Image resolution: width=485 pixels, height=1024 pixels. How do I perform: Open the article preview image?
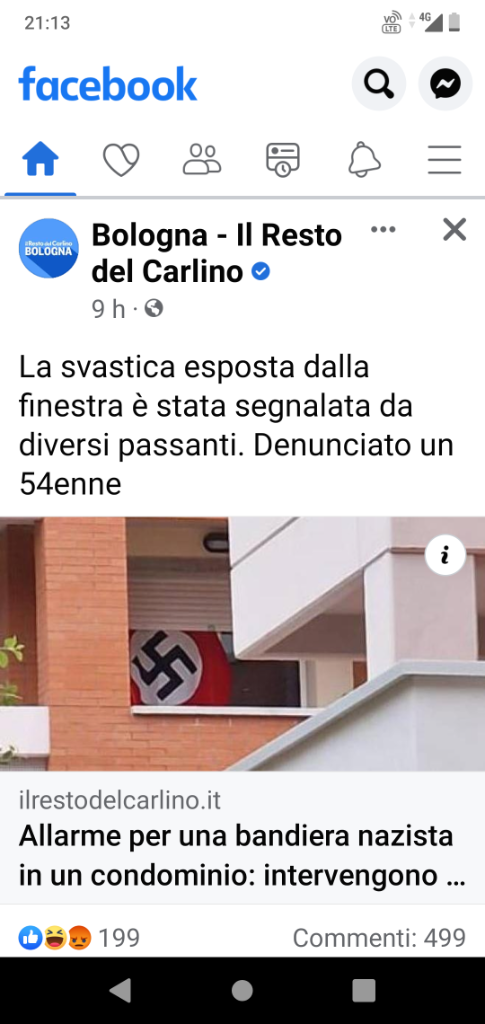click(x=242, y=644)
